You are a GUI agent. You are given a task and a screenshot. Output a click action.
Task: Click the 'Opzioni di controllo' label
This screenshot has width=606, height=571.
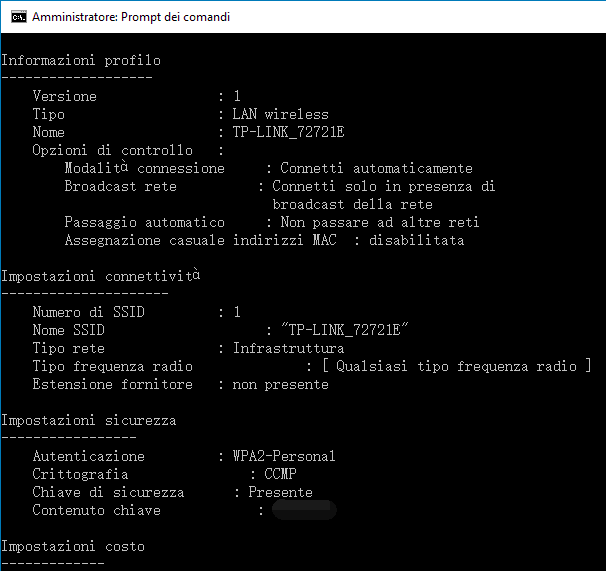[x=112, y=150]
